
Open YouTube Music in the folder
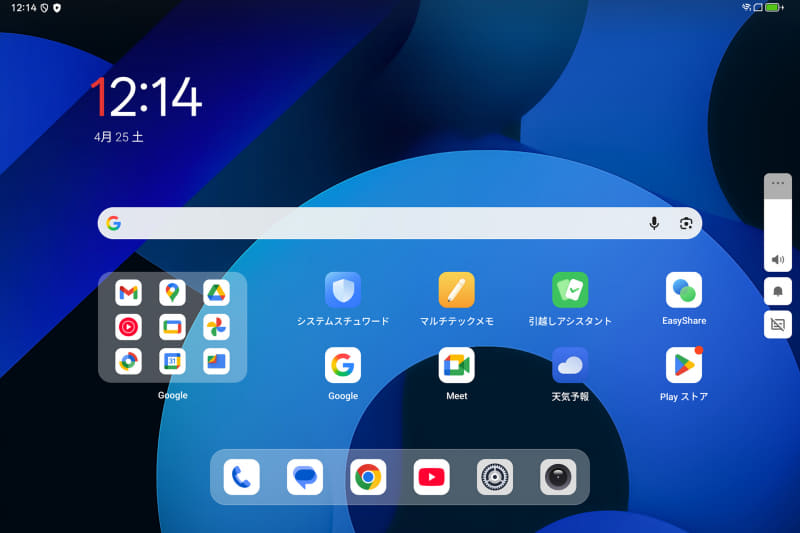tap(128, 327)
